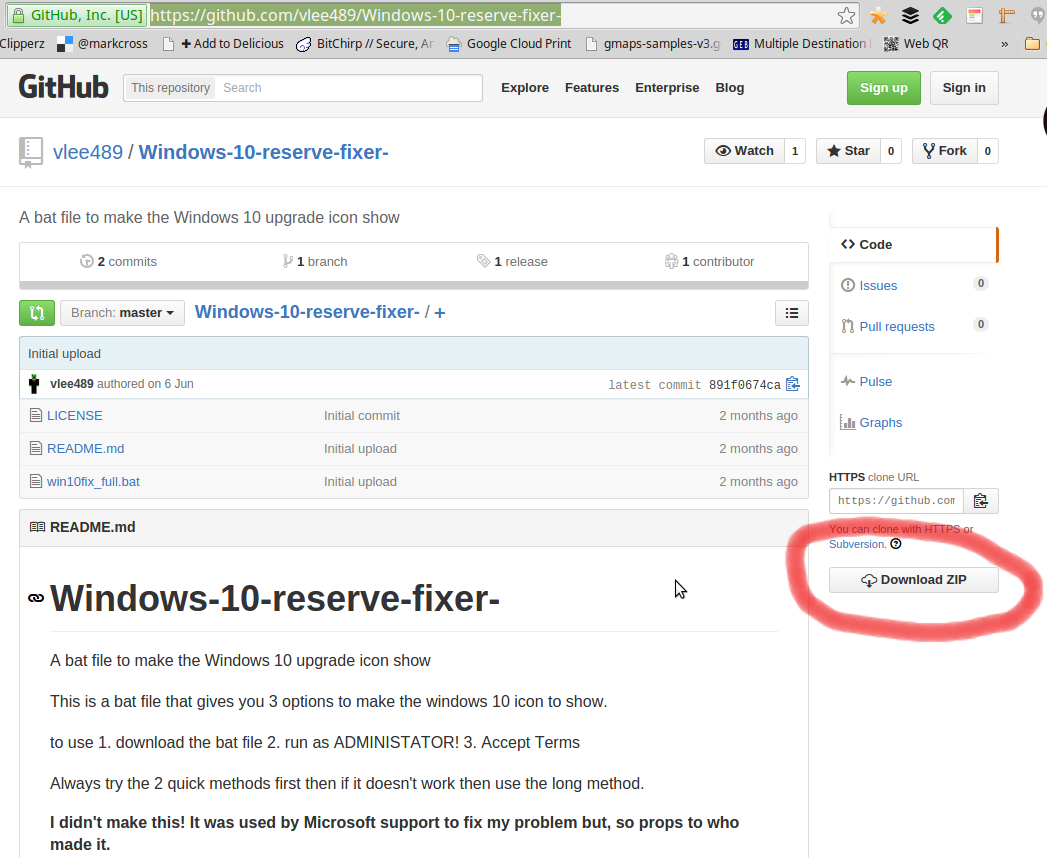This screenshot has width=1047, height=858.
Task: Click the README.md file icon in file list
Action: (x=35, y=449)
